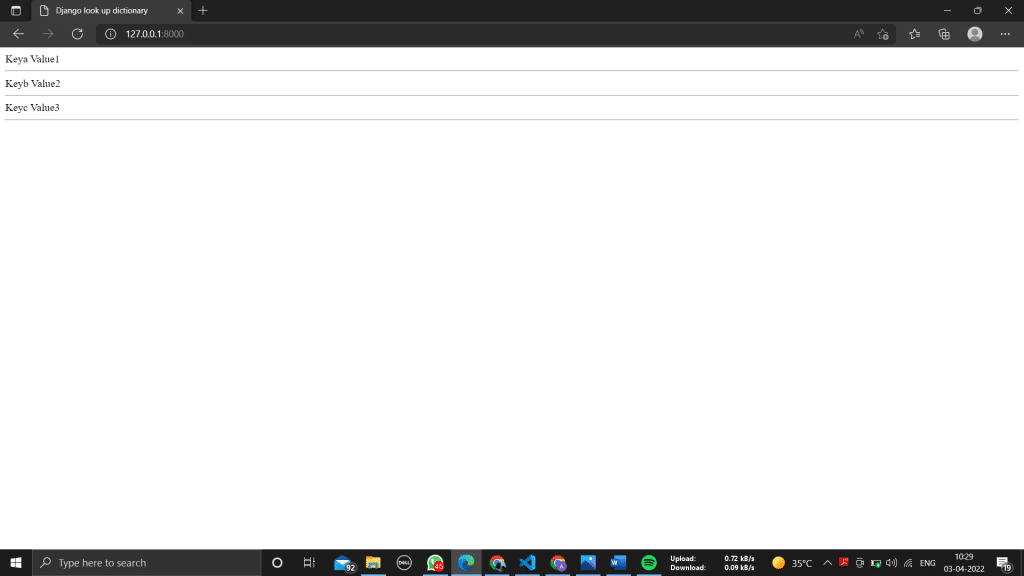The height and width of the screenshot is (576, 1024).
Task: Reload the Django page
Action: click(x=77, y=33)
